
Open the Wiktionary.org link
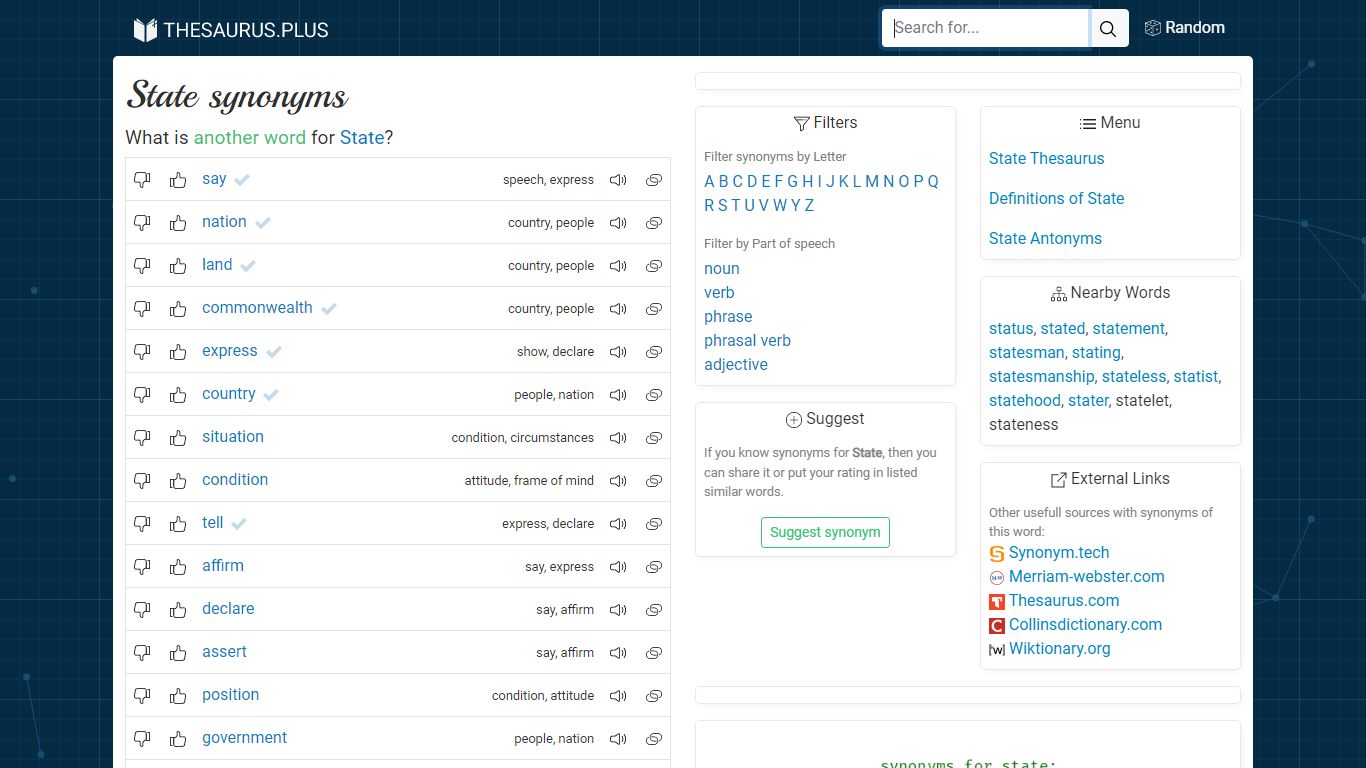pyautogui.click(x=1060, y=649)
